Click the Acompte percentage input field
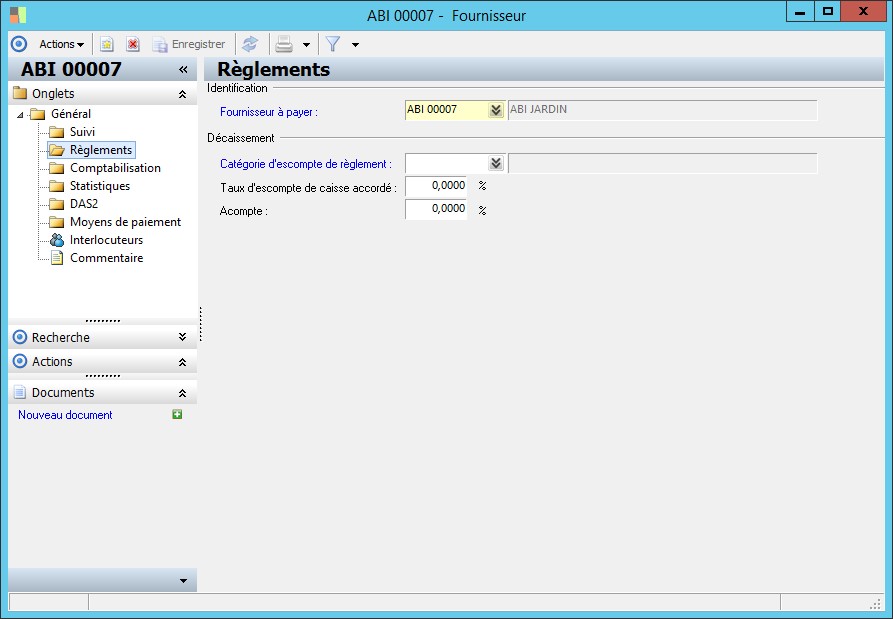 pyautogui.click(x=436, y=209)
